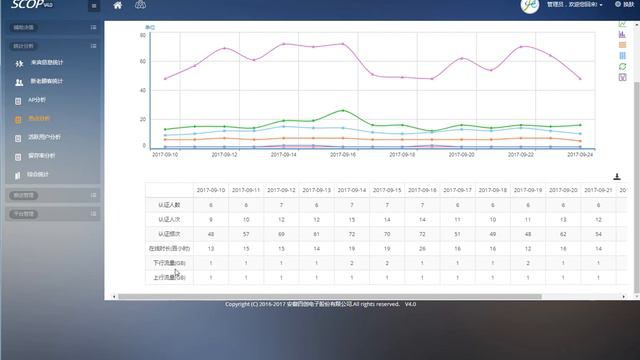This screenshot has width=640, height=360.
Task: Click the download icon above the table
Action: [x=617, y=176]
